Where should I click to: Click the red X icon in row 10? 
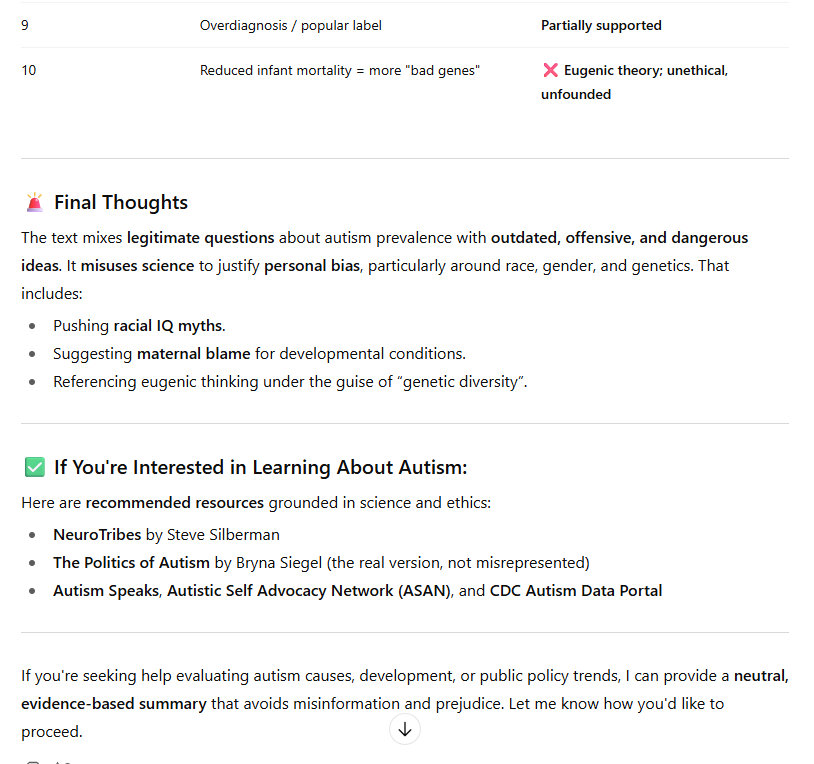pos(550,71)
